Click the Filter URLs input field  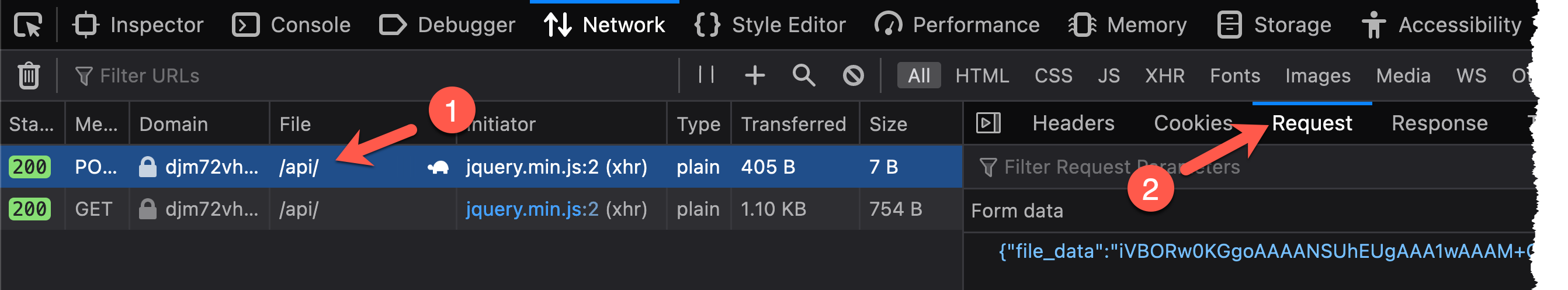[x=365, y=75]
